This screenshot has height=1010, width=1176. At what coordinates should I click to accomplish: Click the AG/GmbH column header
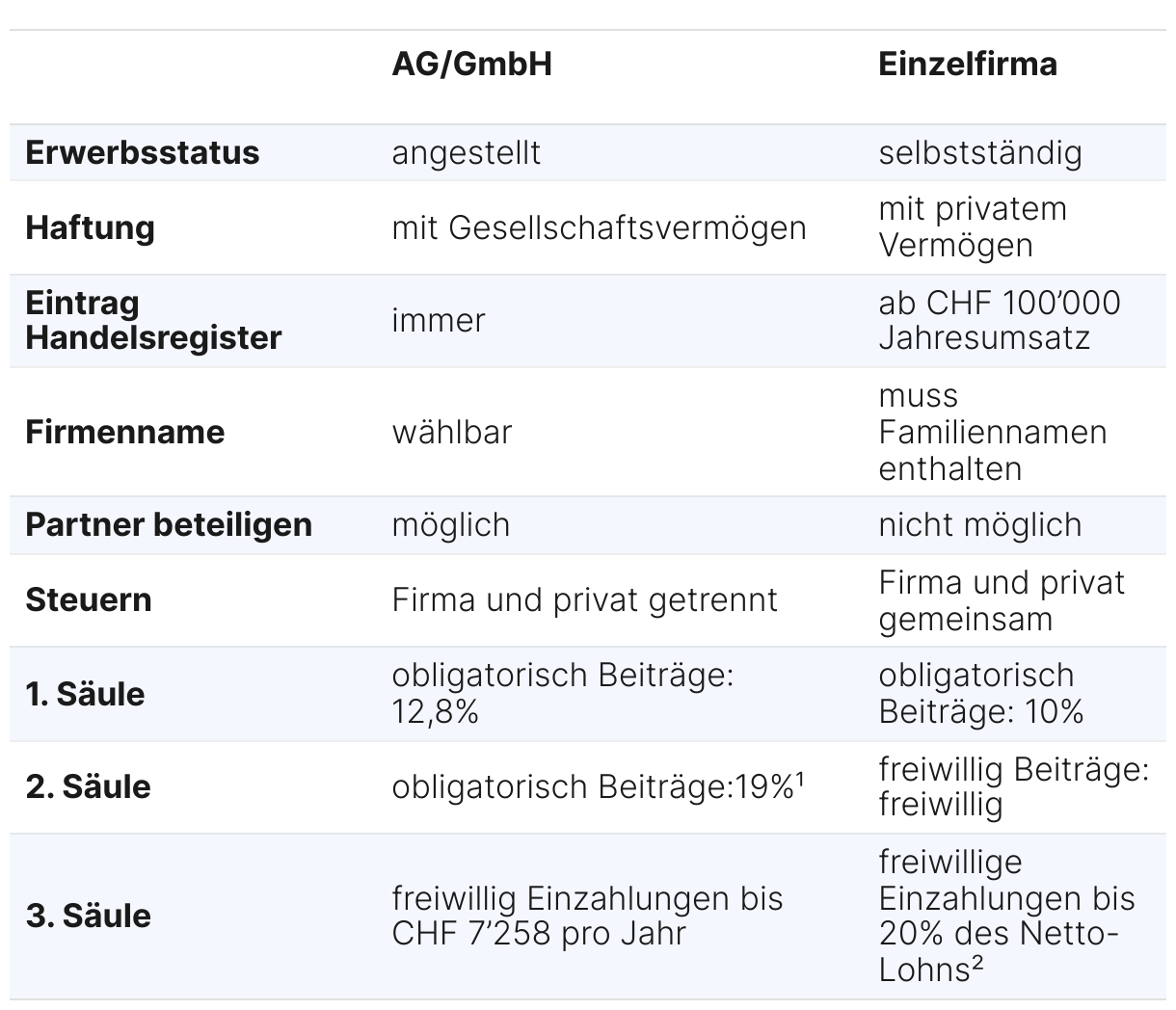(471, 64)
